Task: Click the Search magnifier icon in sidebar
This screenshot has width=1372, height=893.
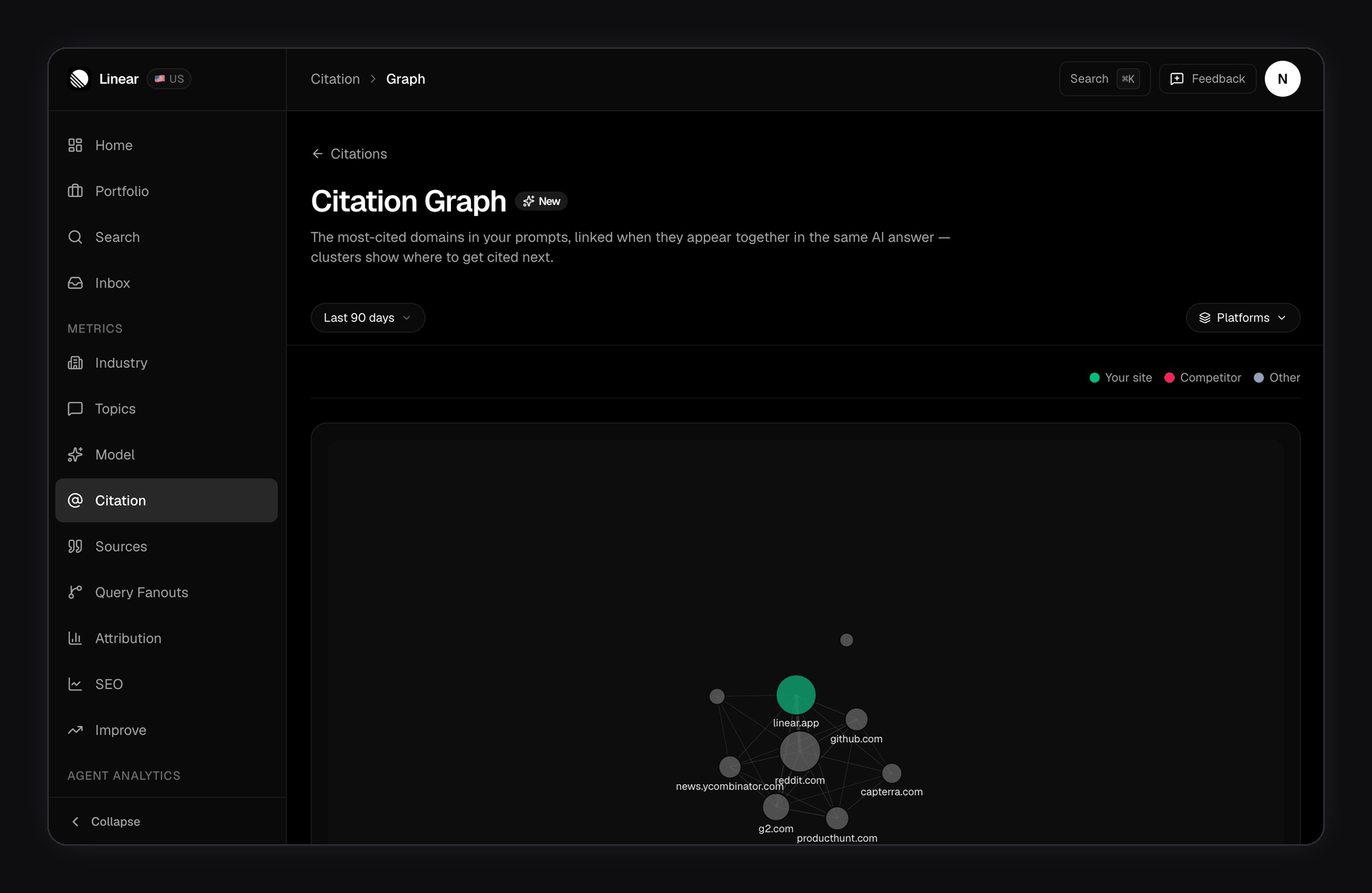Action: tap(75, 237)
